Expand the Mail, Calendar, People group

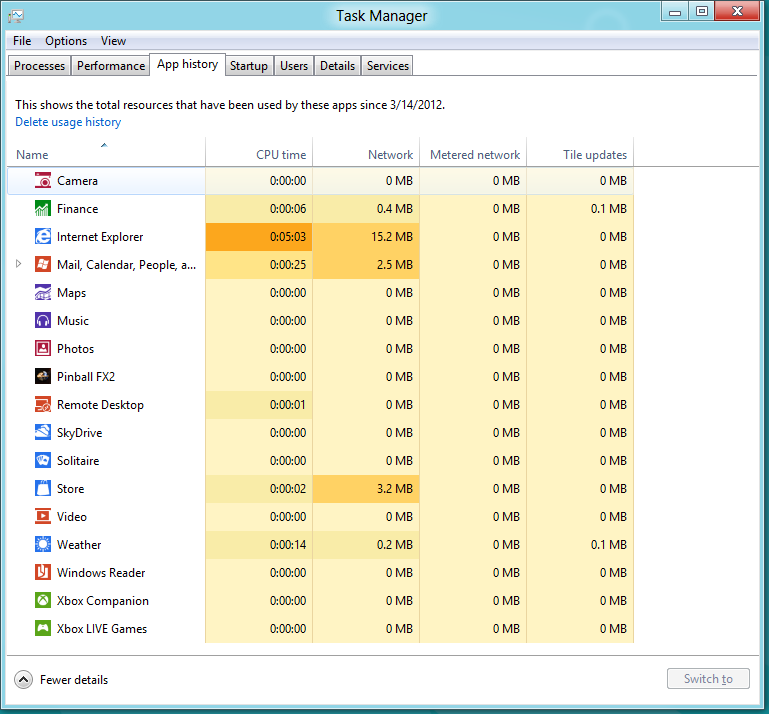pyautogui.click(x=19, y=264)
